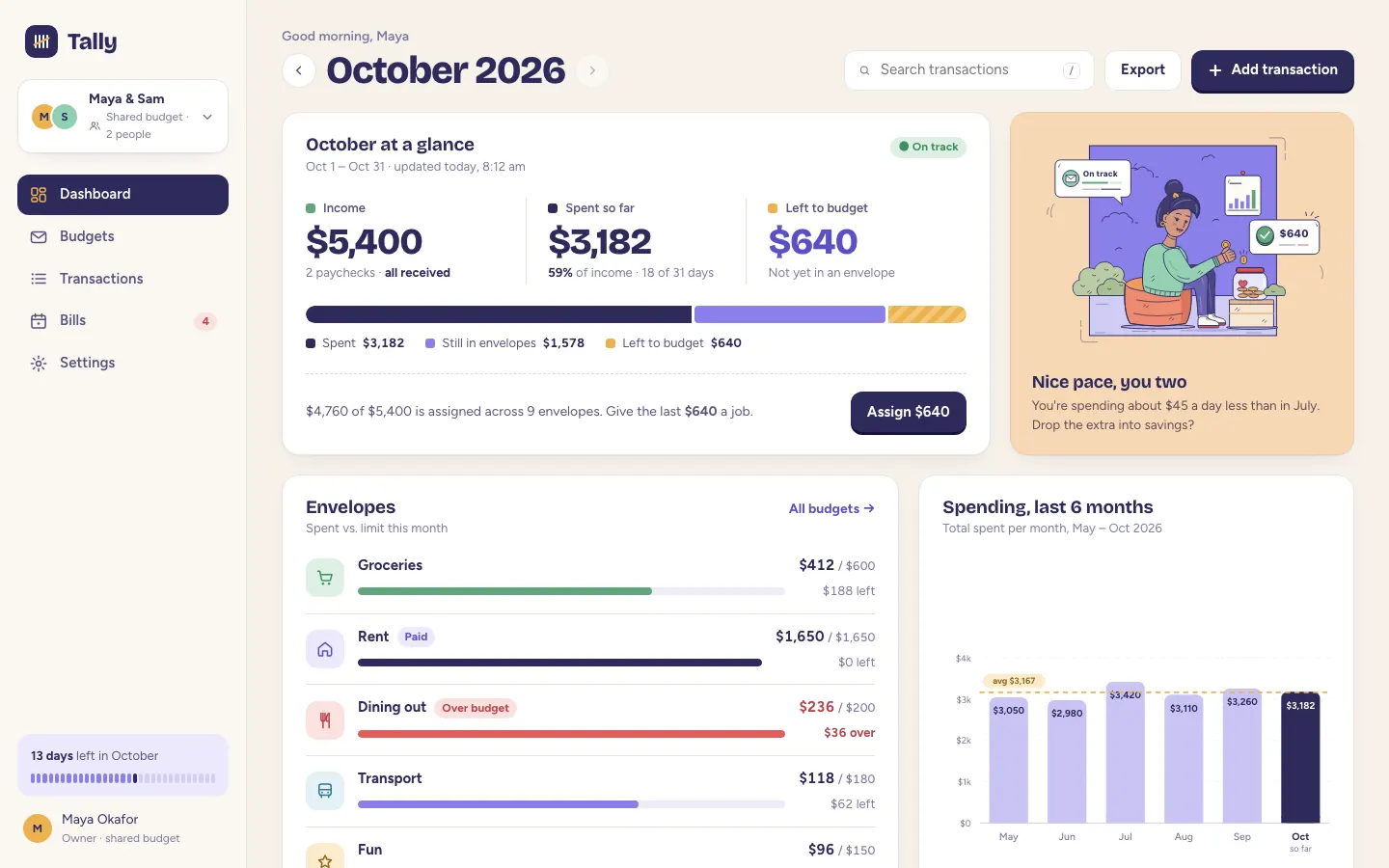
Task: Click the striped Left to budget segment
Action: pos(927,314)
